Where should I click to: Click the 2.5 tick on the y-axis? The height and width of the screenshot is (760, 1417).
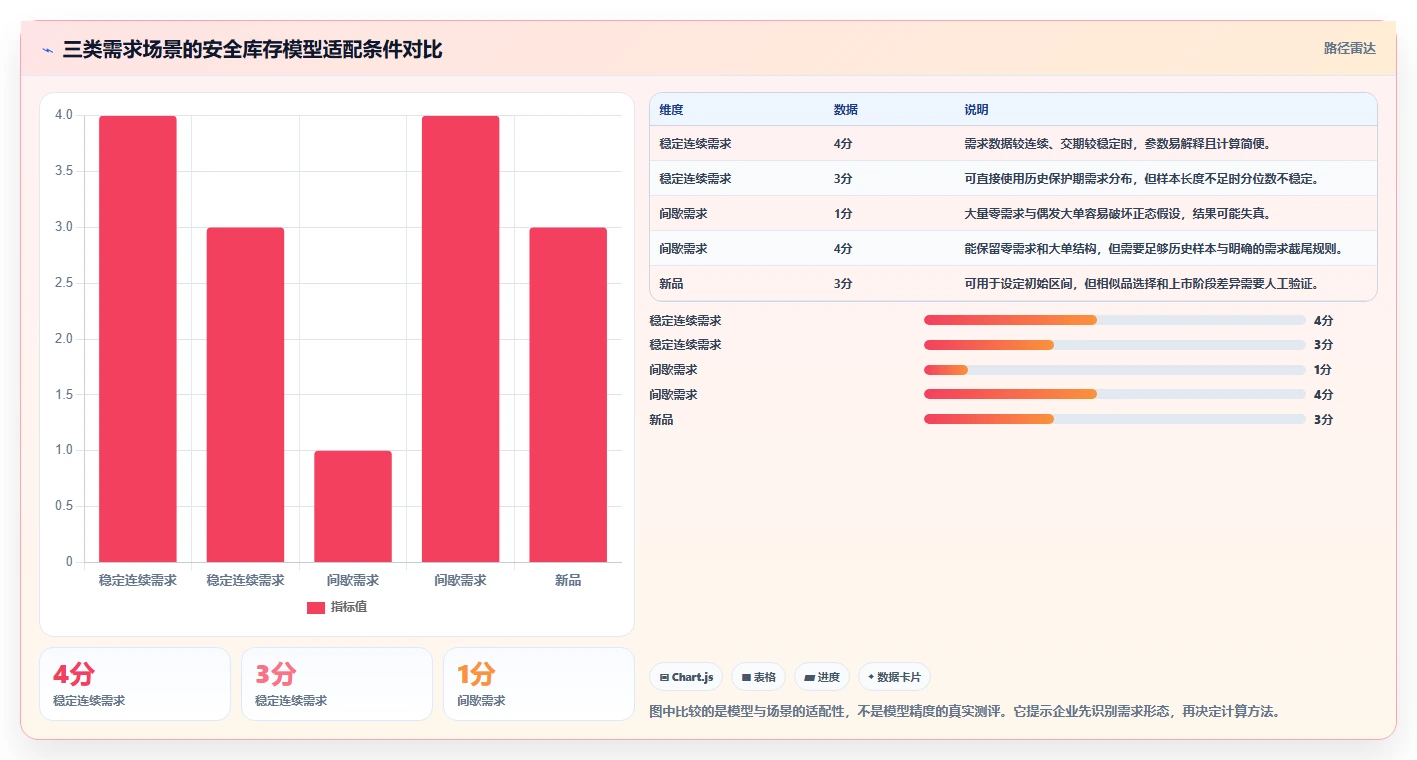63,283
